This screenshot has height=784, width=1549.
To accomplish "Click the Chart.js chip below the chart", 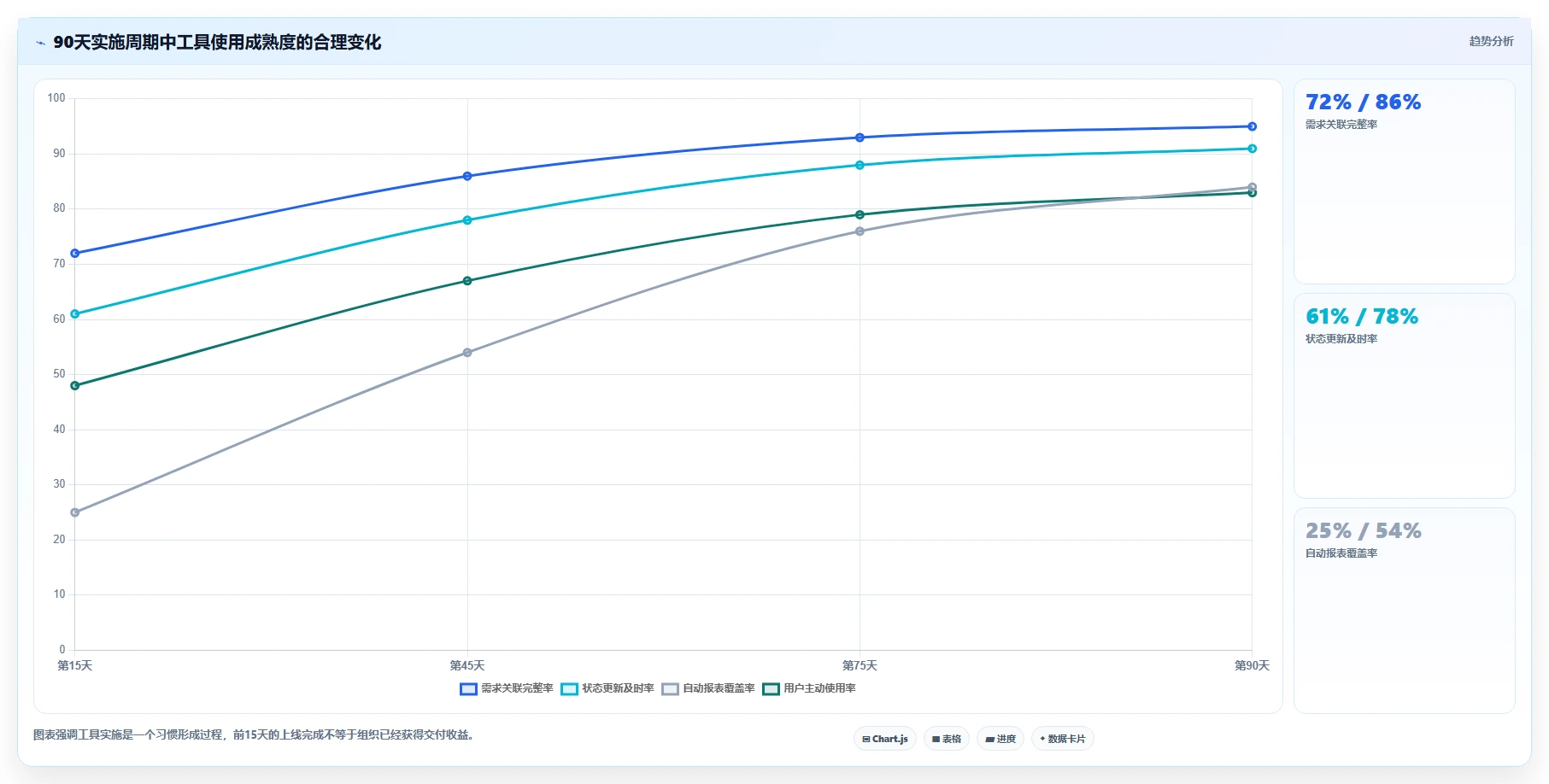I will click(x=885, y=739).
